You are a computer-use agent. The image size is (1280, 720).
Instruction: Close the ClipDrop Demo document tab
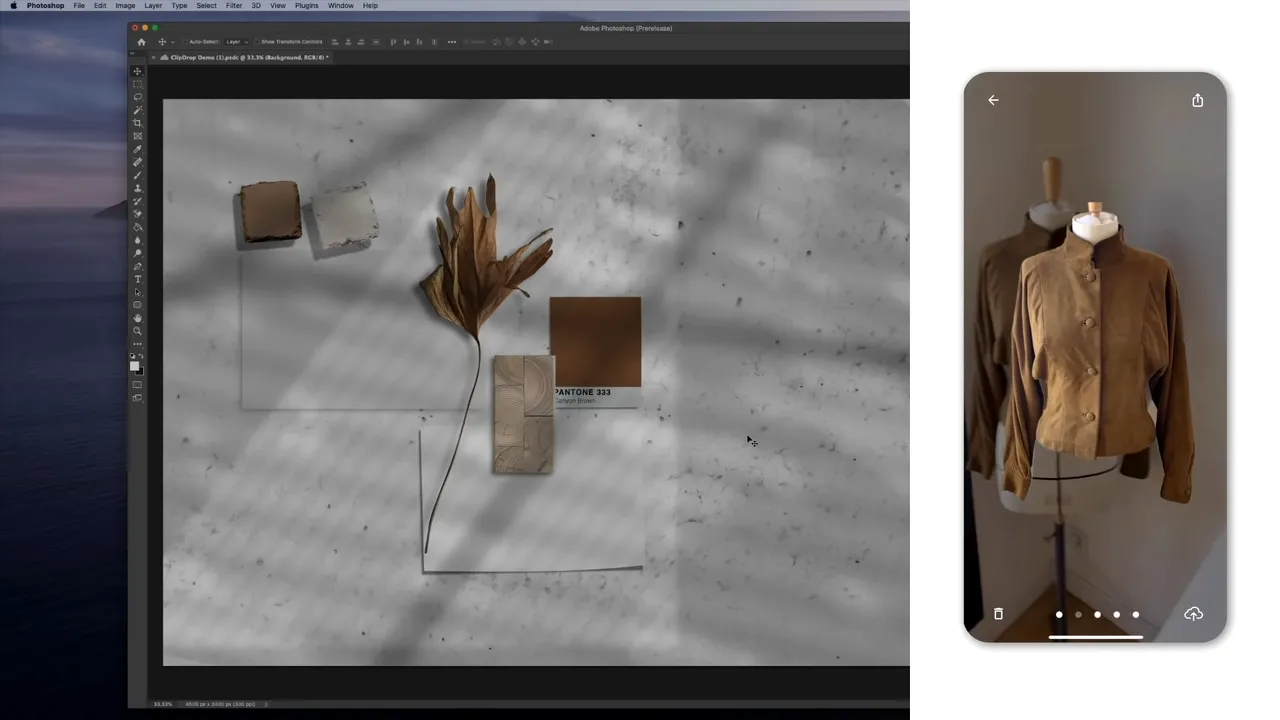[153, 58]
